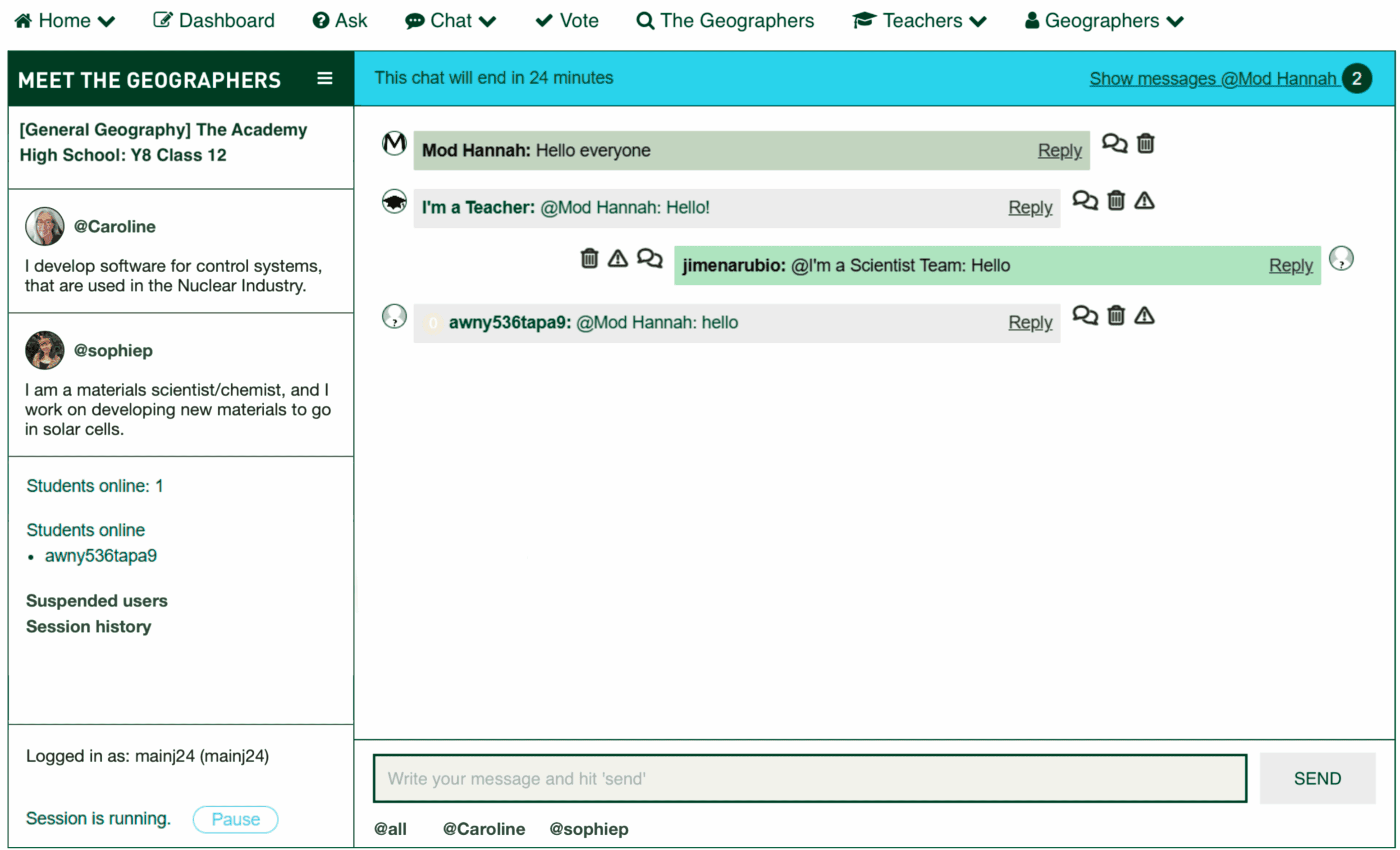Reply to I'm a Teacher's message
This screenshot has height=850, width=1400.
tap(1030, 208)
